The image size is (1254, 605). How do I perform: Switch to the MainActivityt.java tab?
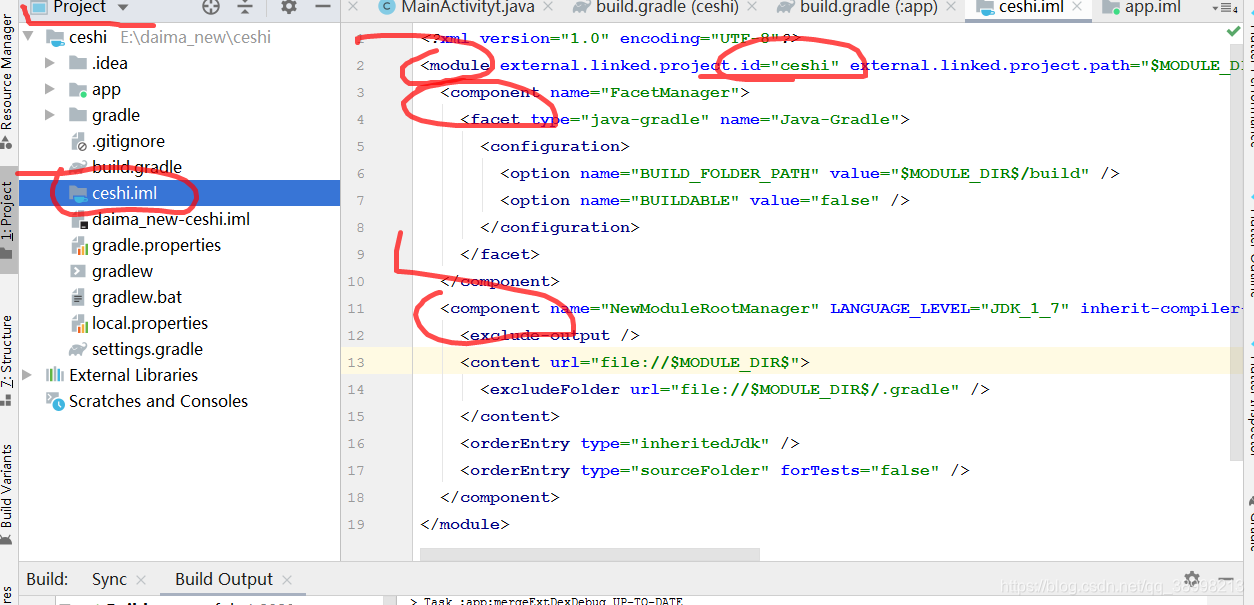coord(467,7)
